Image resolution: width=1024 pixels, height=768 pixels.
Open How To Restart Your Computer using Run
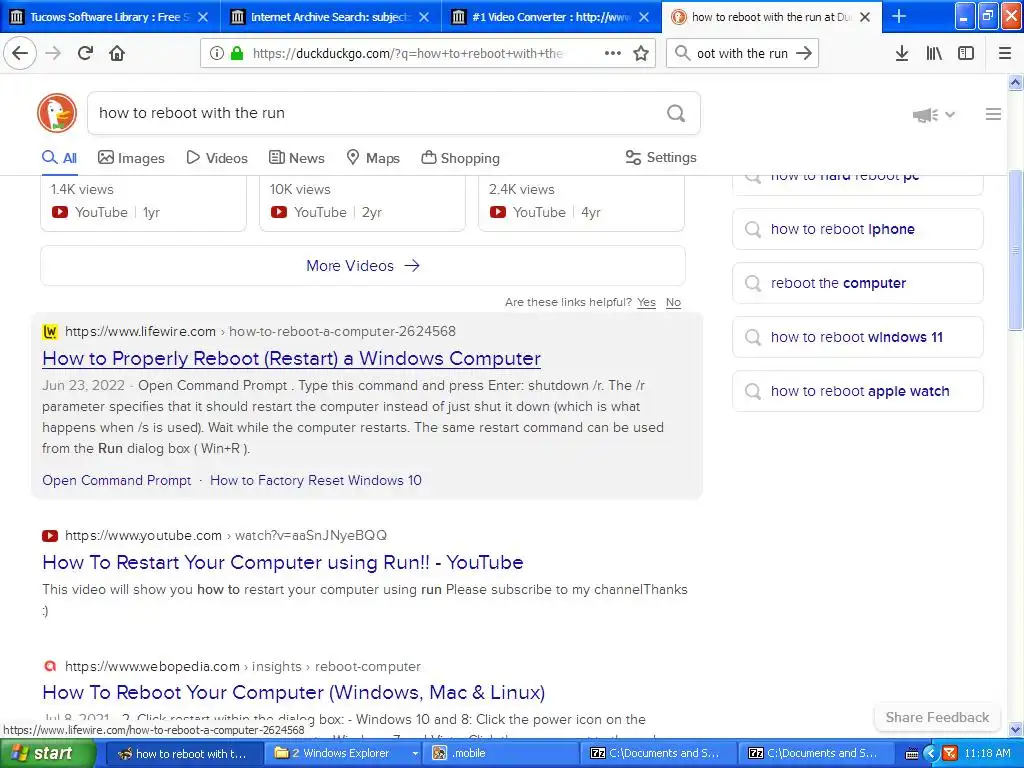[x=283, y=562]
